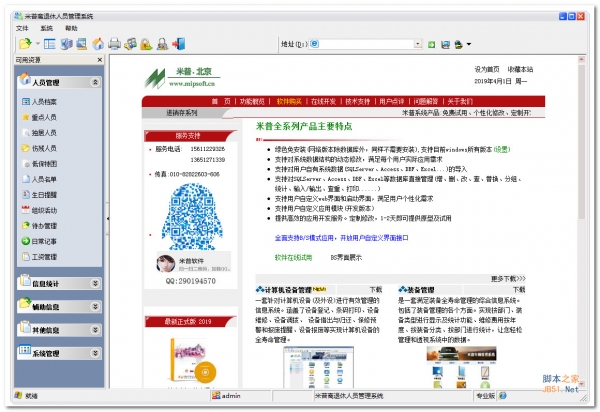Image resolution: width=600 pixels, height=412 pixels.
Task: Click 下载 beside 计算机设备管理
Action: tap(375, 290)
